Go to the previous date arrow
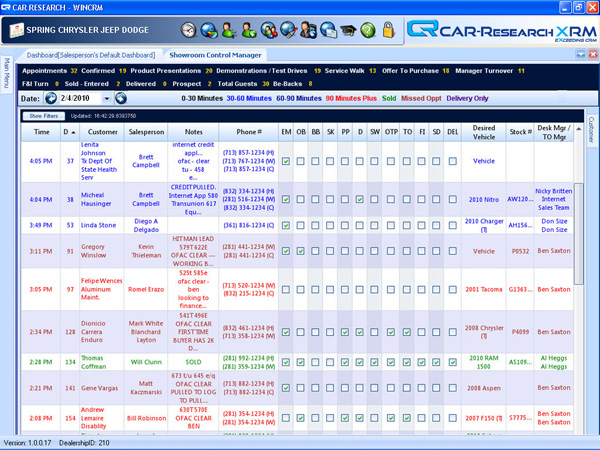 click(51, 98)
